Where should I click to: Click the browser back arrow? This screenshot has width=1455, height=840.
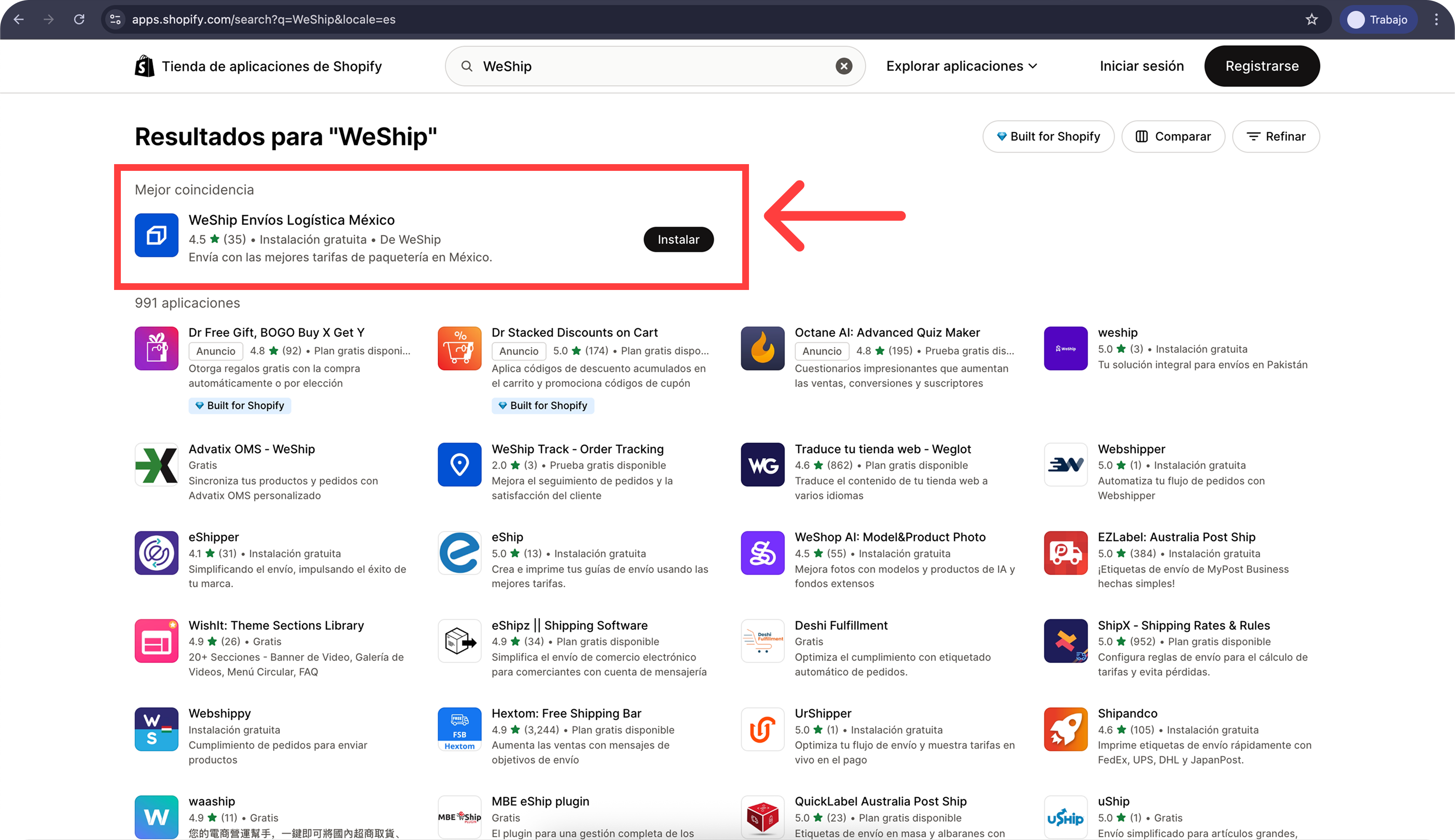click(19, 20)
